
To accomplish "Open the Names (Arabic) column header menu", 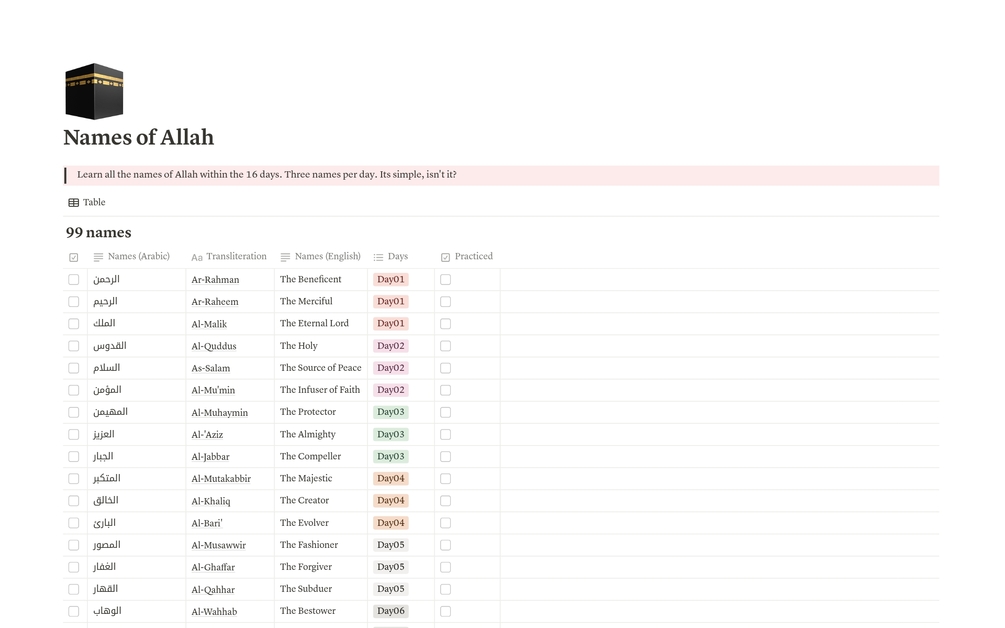I will (132, 256).
